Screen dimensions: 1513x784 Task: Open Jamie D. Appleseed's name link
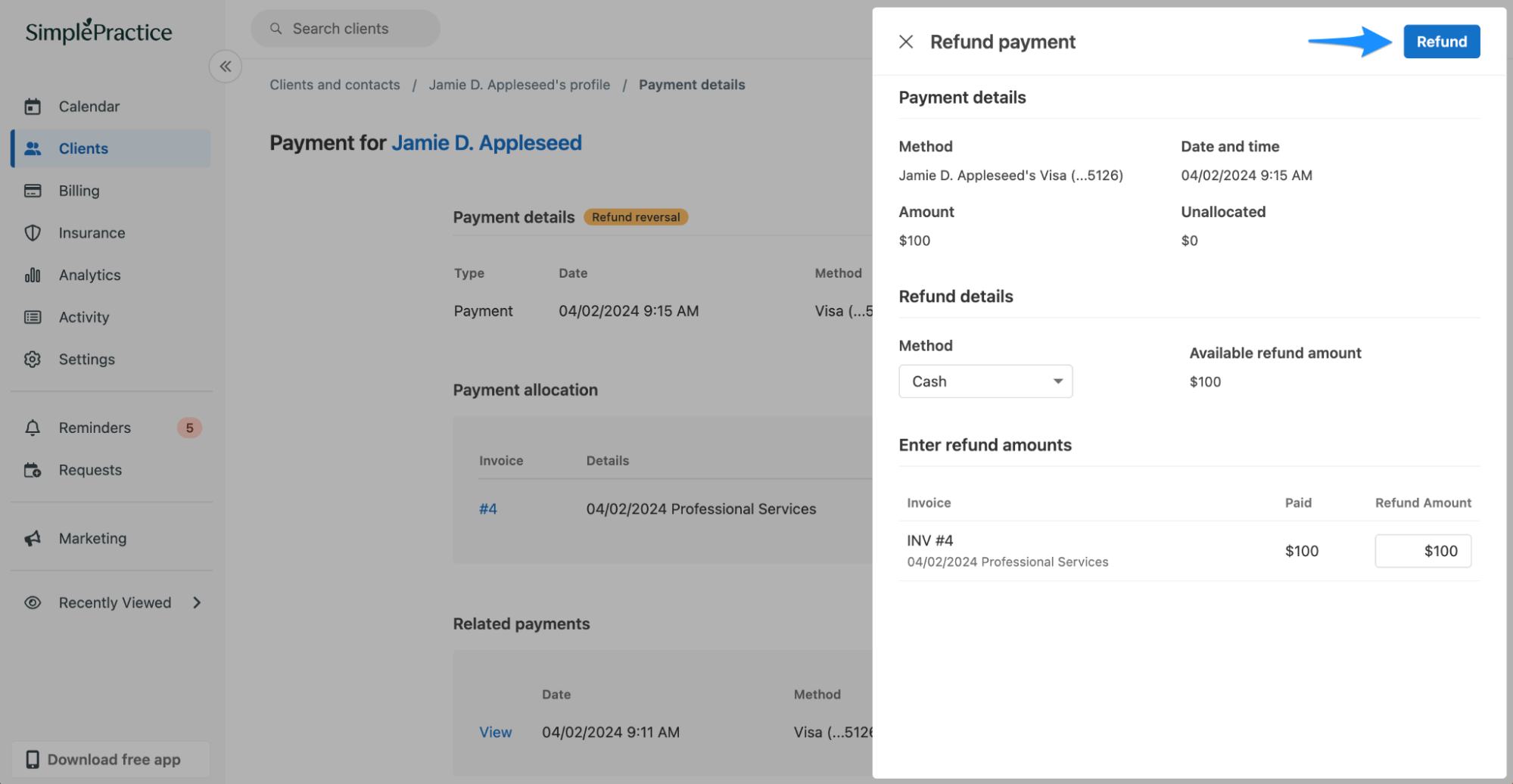(x=486, y=143)
